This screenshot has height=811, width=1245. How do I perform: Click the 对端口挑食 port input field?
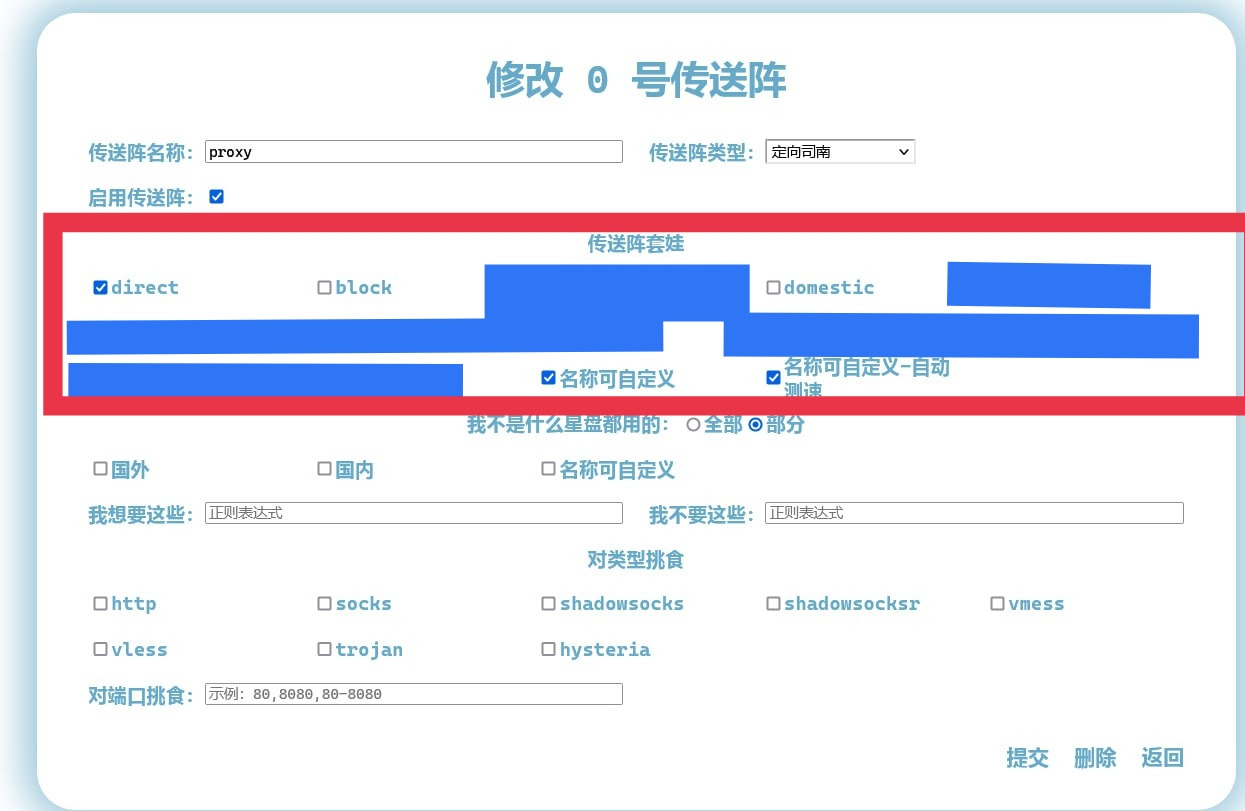tap(413, 694)
